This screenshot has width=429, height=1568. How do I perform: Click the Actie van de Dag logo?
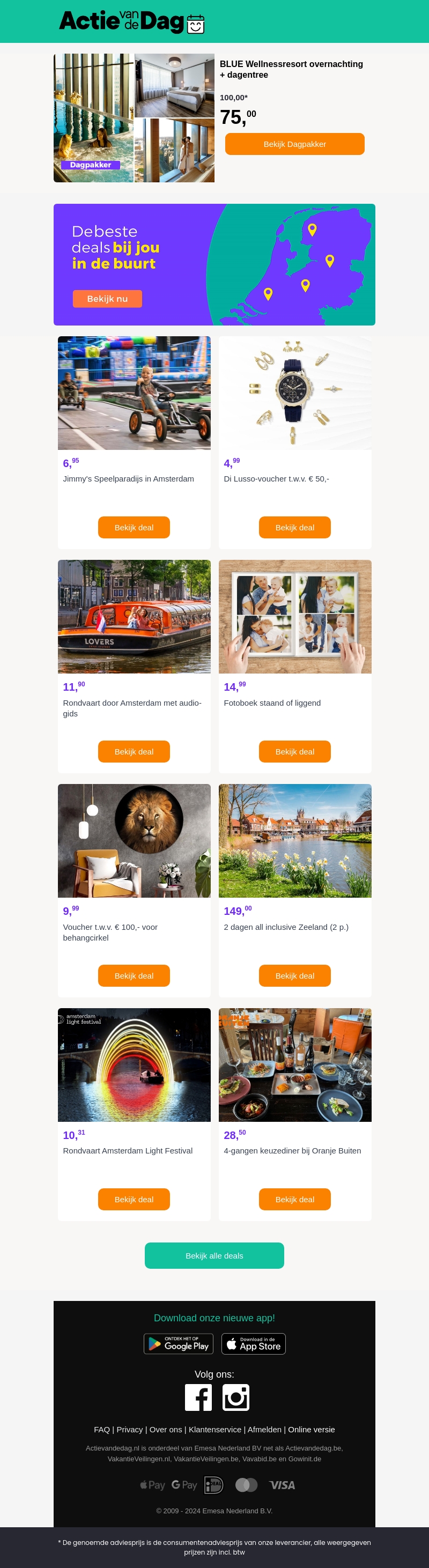pyautogui.click(x=131, y=22)
